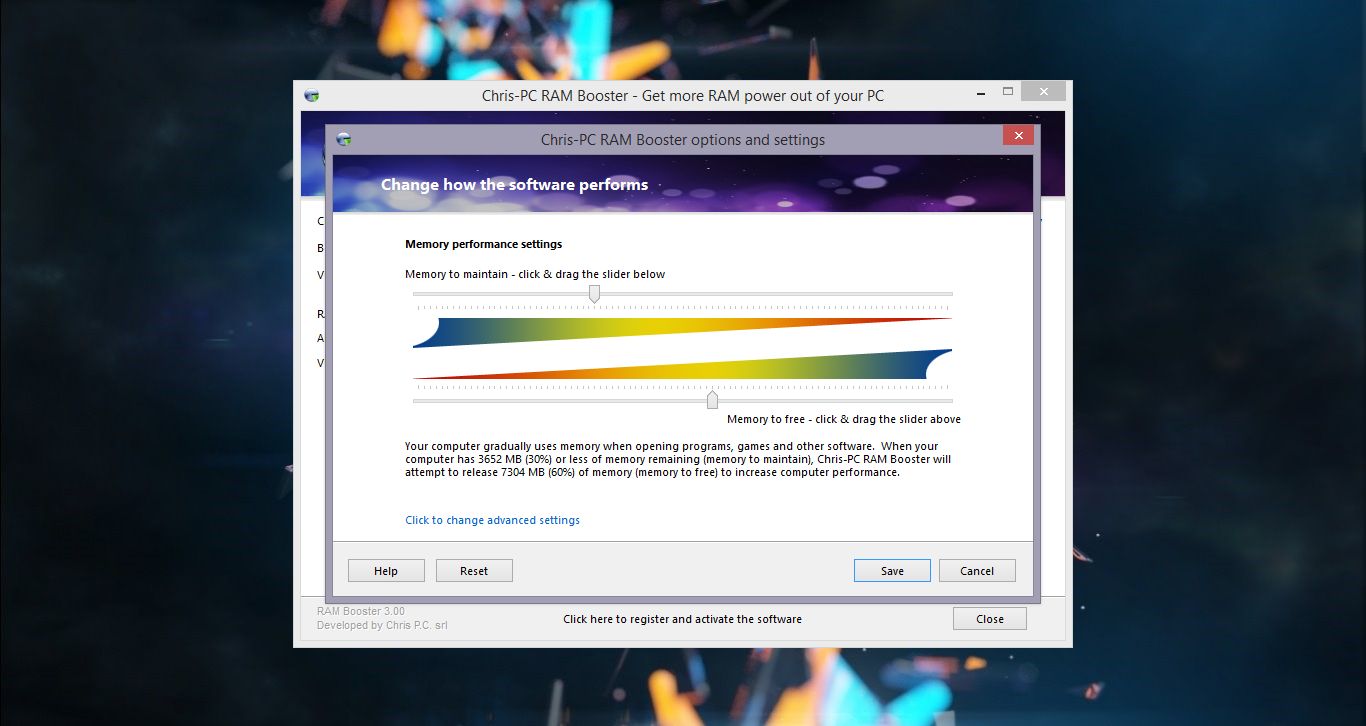
Task: Click the options dialog title bar icon
Action: (x=344, y=139)
